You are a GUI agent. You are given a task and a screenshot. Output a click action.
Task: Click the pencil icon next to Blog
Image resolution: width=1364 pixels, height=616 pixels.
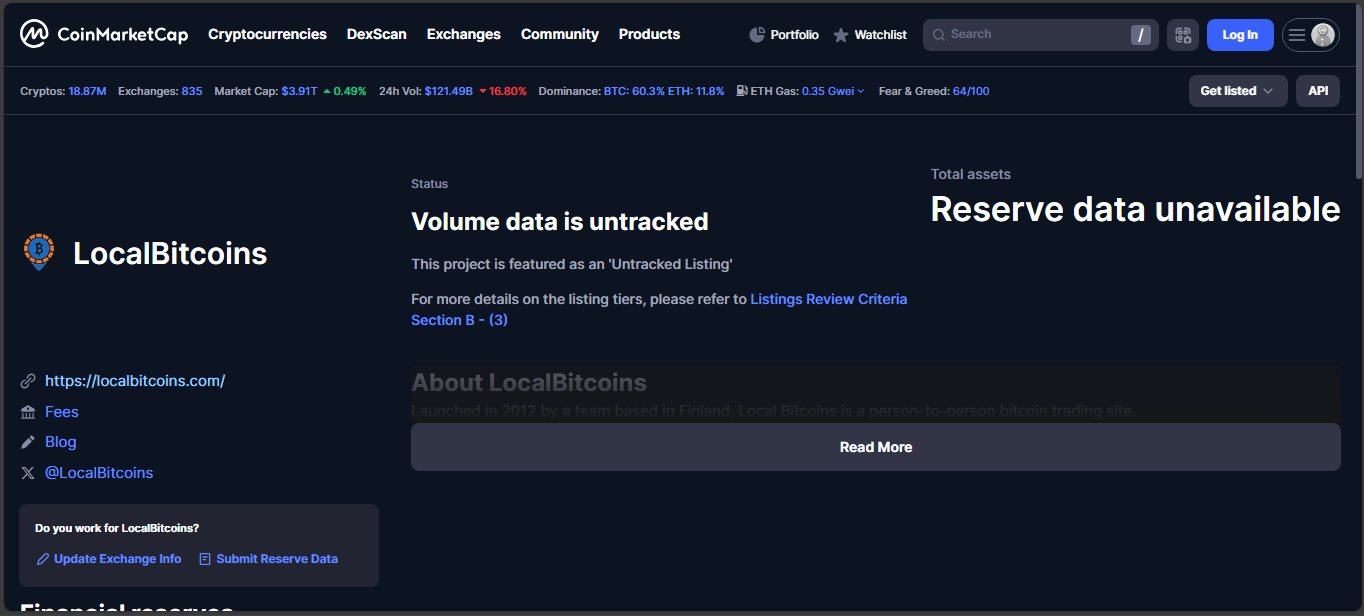(28, 442)
